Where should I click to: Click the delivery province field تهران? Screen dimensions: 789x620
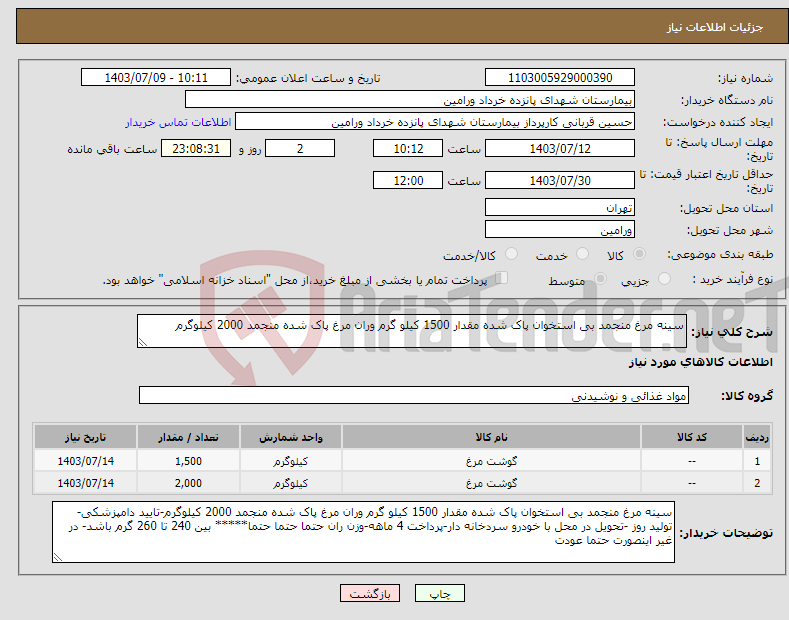(560, 207)
